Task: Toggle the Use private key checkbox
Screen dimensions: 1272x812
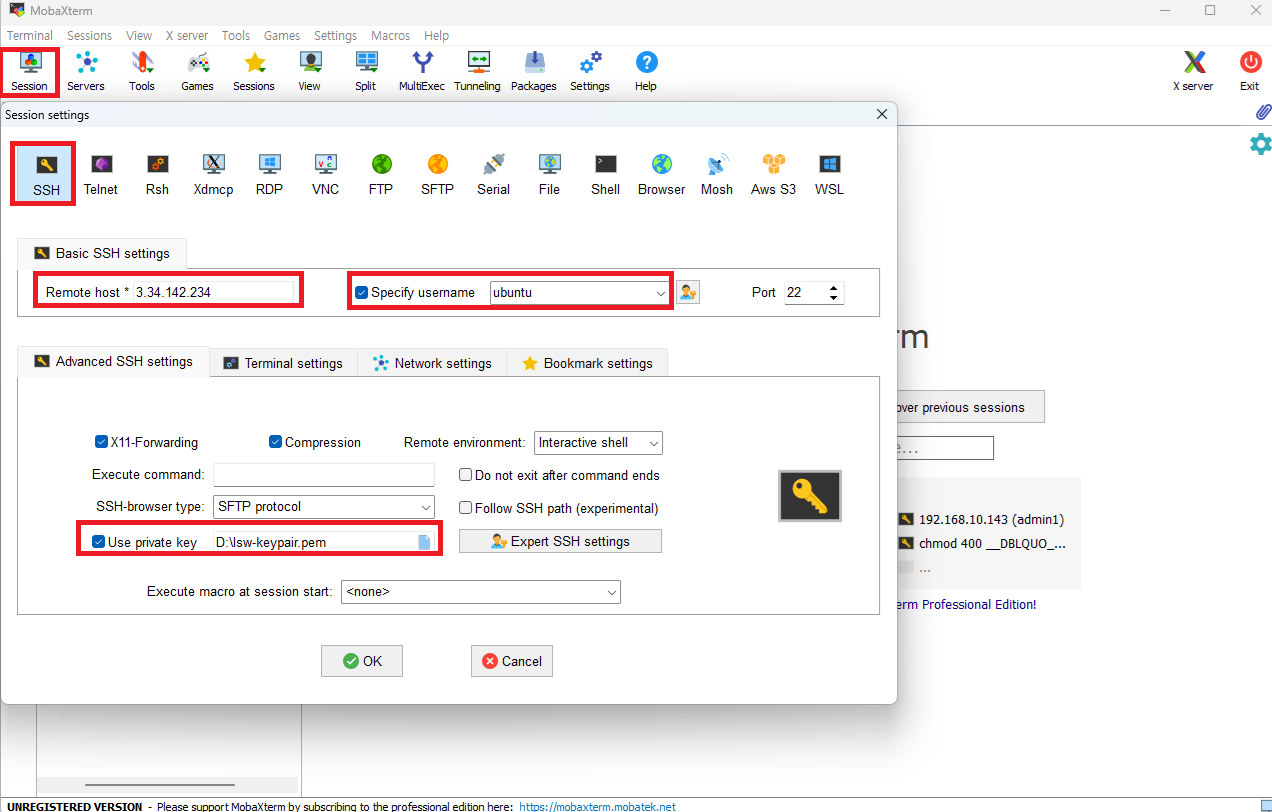Action: 98,542
